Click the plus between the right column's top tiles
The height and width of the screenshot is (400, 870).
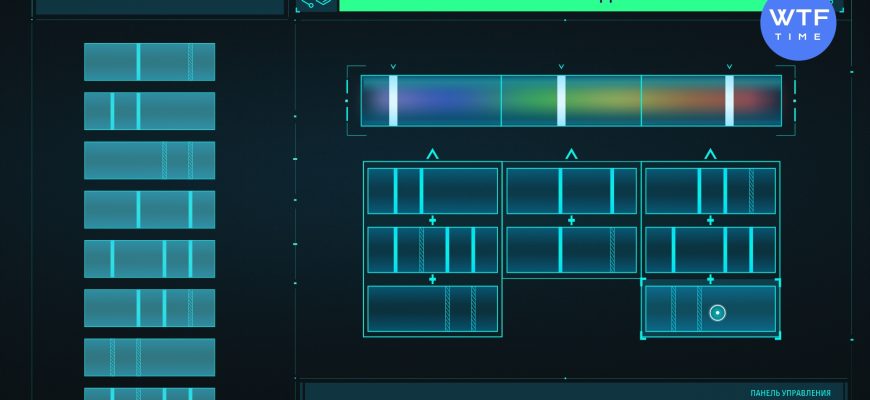coord(710,220)
